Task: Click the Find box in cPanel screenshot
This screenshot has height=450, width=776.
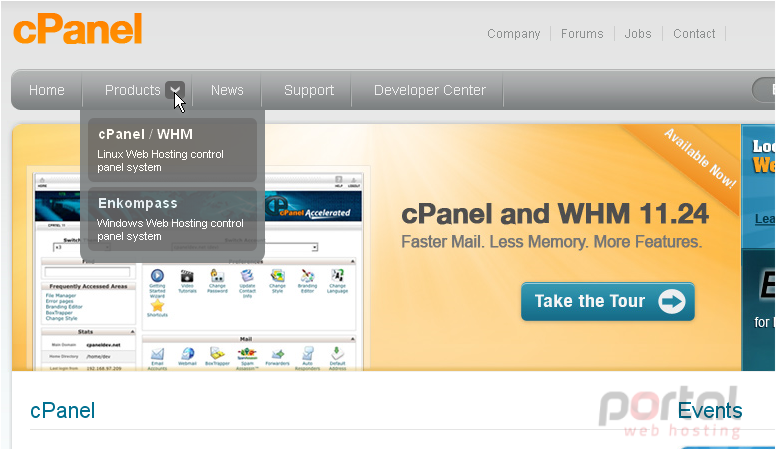Action: point(88,271)
